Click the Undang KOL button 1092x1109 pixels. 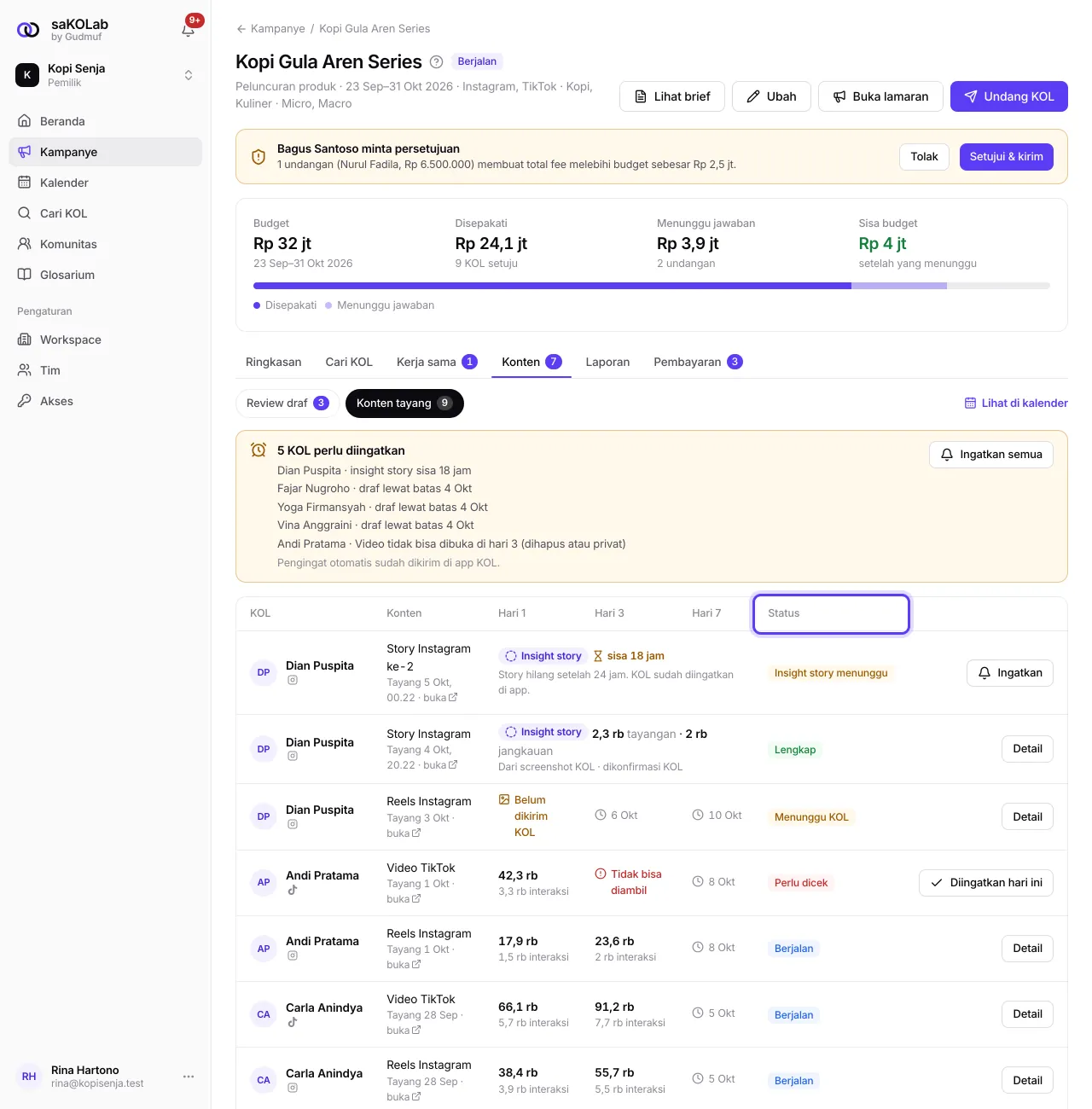(x=1009, y=96)
